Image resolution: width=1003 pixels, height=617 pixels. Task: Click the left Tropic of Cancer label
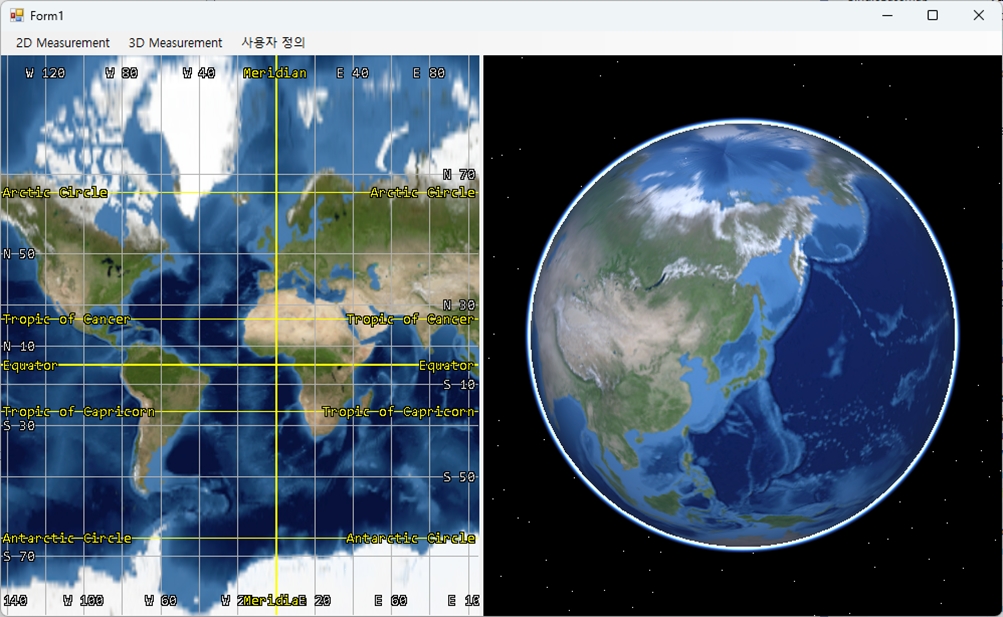(67, 319)
